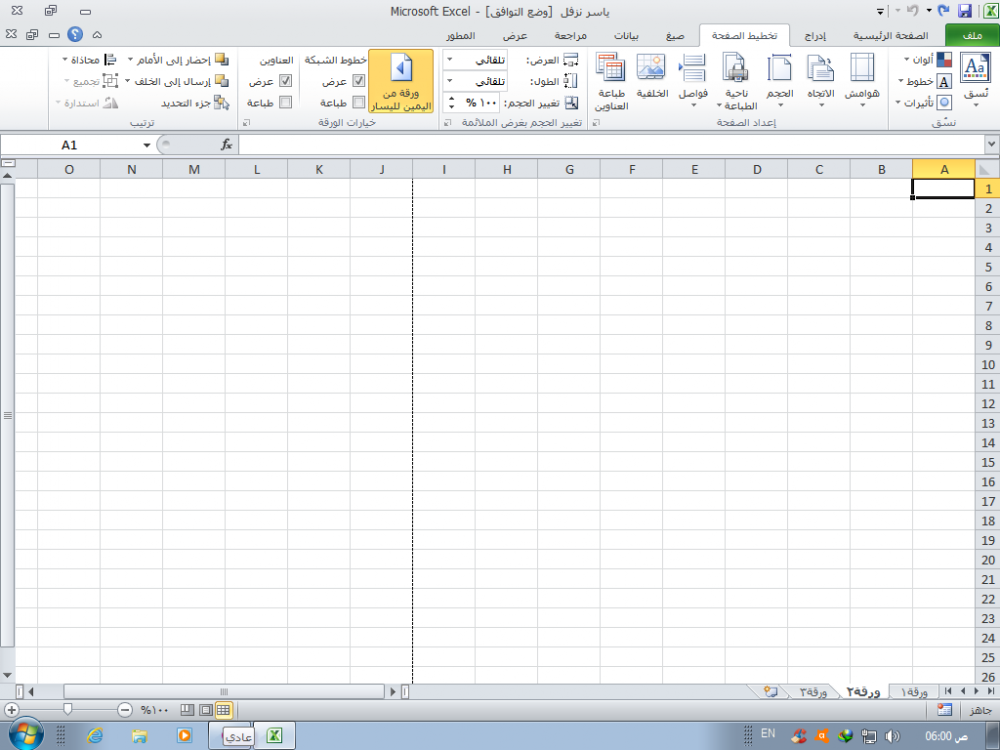Screen dimensions: 1000x750
Task: Uncheck Gridlines View (عرض) checkbox
Action: (358, 81)
